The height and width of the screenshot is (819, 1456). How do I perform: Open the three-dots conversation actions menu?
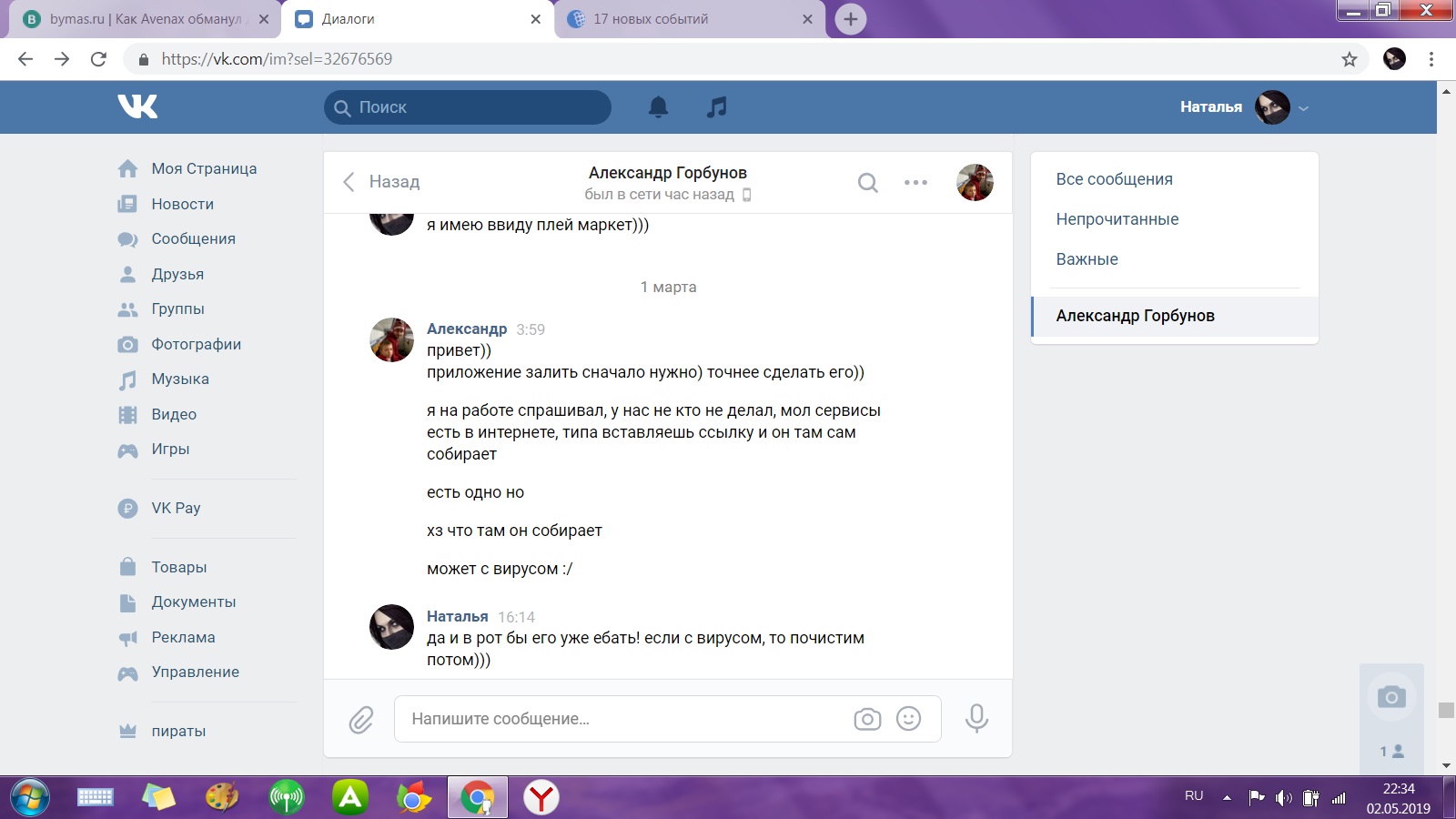click(915, 183)
